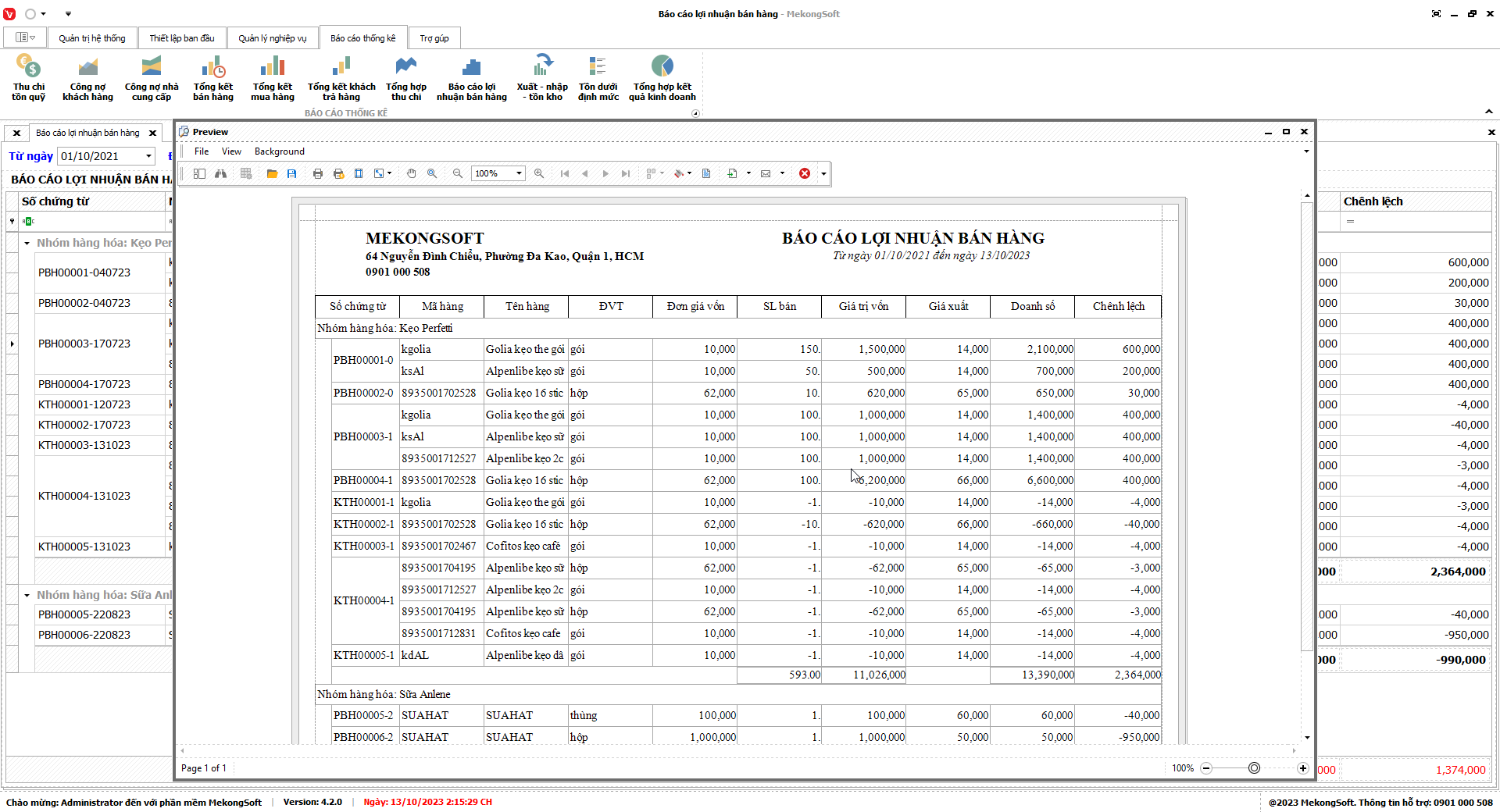Click the Save icon in Preview toolbar
Image resolution: width=1500 pixels, height=812 pixels.
[x=291, y=173]
